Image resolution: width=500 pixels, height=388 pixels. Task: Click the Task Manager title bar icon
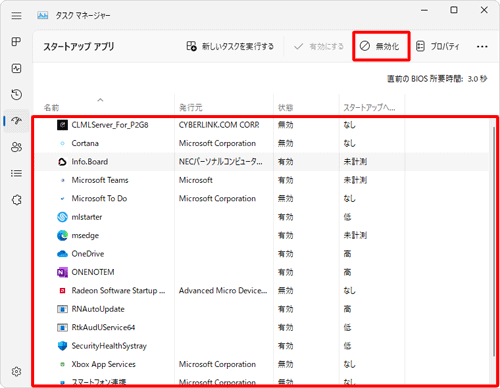pyautogui.click(x=43, y=15)
